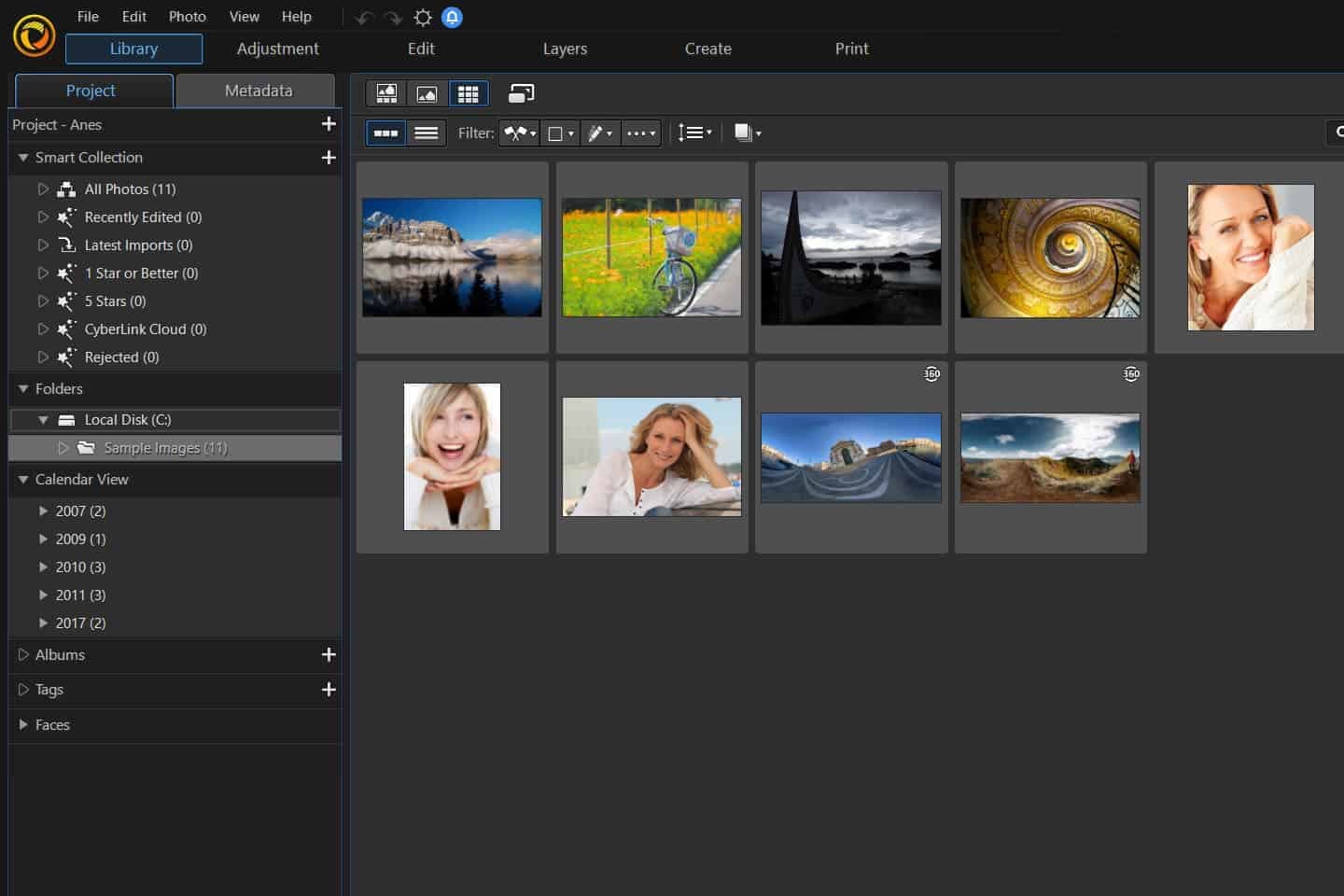Open the notifications bell icon
1344x896 pixels.
point(452,18)
